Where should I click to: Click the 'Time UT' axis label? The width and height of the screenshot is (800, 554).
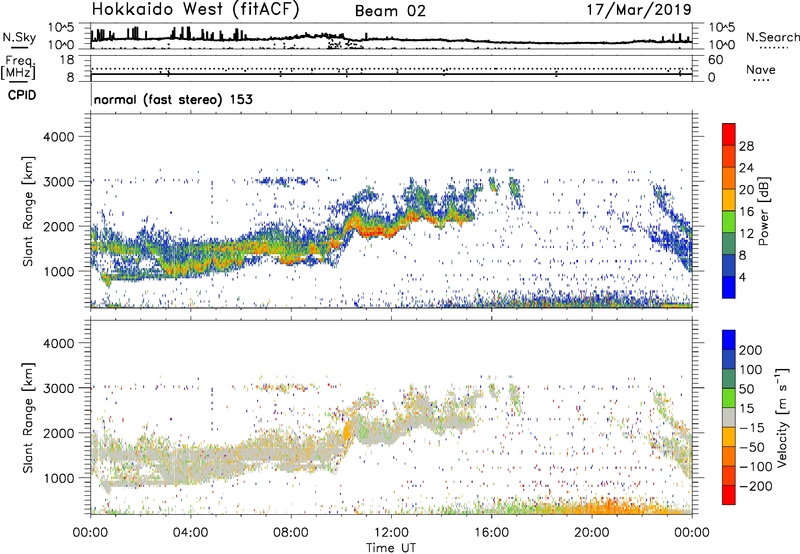pos(391,547)
